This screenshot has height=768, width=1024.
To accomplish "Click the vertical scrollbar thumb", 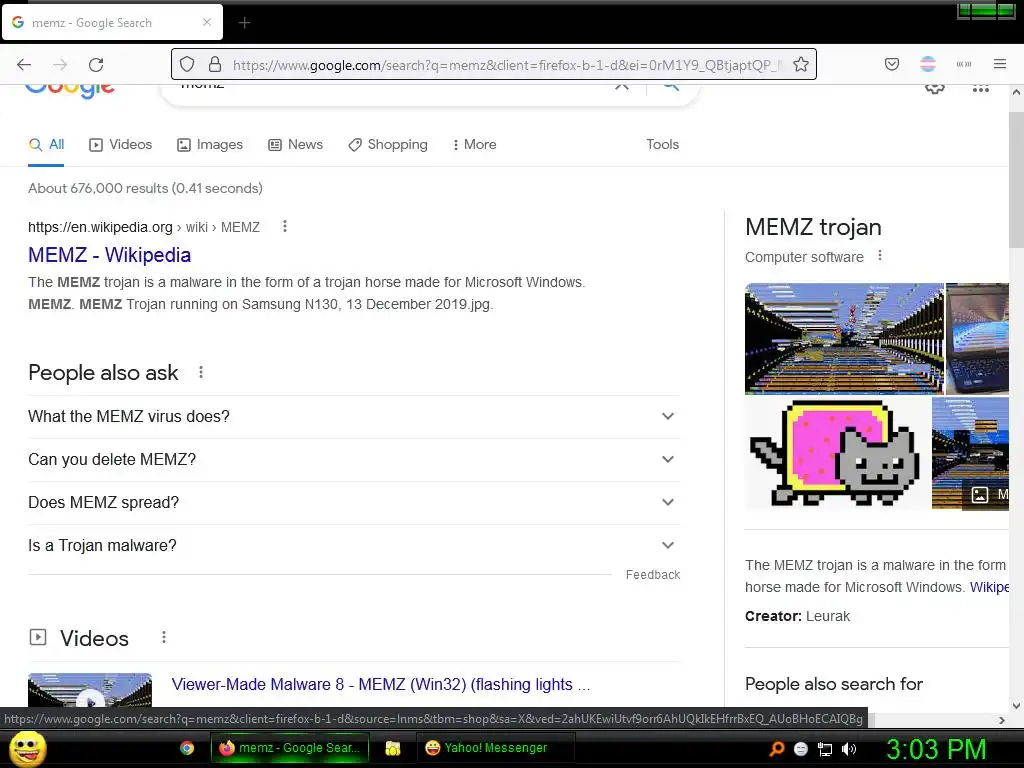I will coord(1016,180).
